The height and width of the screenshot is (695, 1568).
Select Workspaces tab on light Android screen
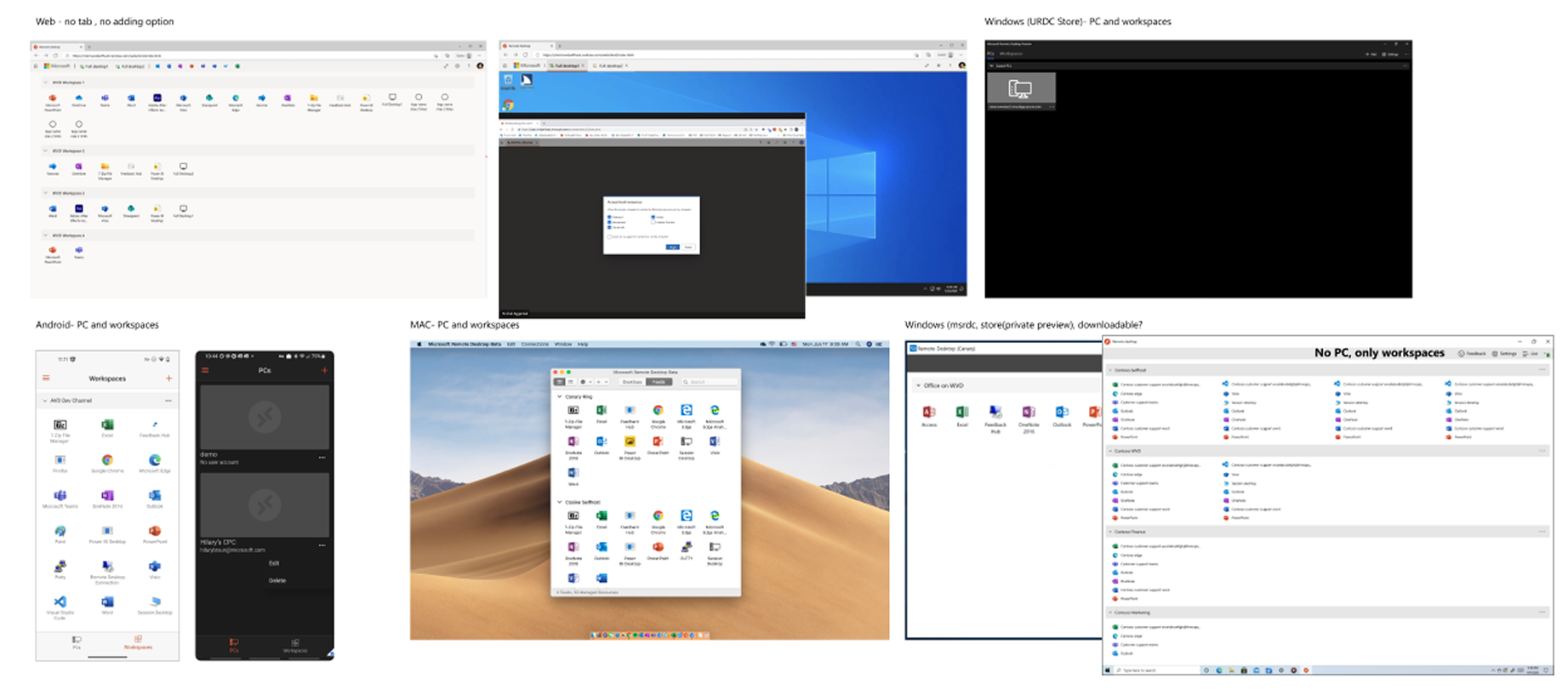pos(138,642)
